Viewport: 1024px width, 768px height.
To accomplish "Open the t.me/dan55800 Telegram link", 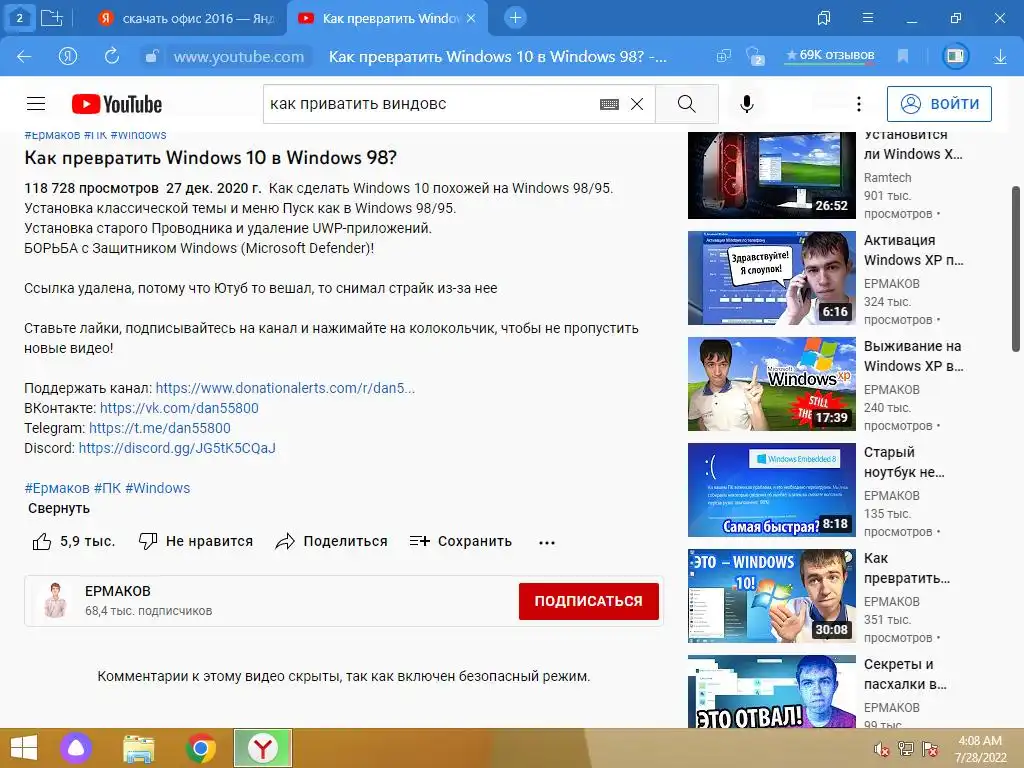I will pyautogui.click(x=159, y=428).
